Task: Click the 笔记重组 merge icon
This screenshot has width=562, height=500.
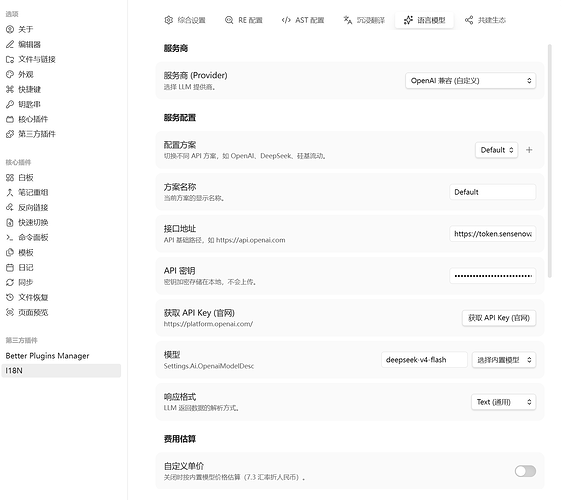Action: pyautogui.click(x=10, y=192)
